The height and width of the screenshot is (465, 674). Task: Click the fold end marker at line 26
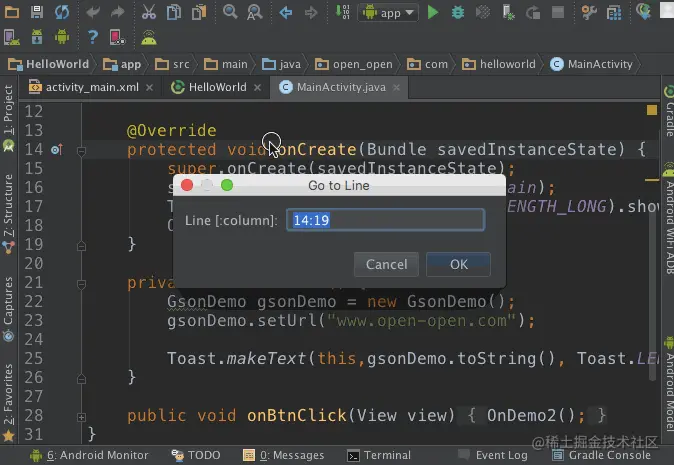[81, 379]
